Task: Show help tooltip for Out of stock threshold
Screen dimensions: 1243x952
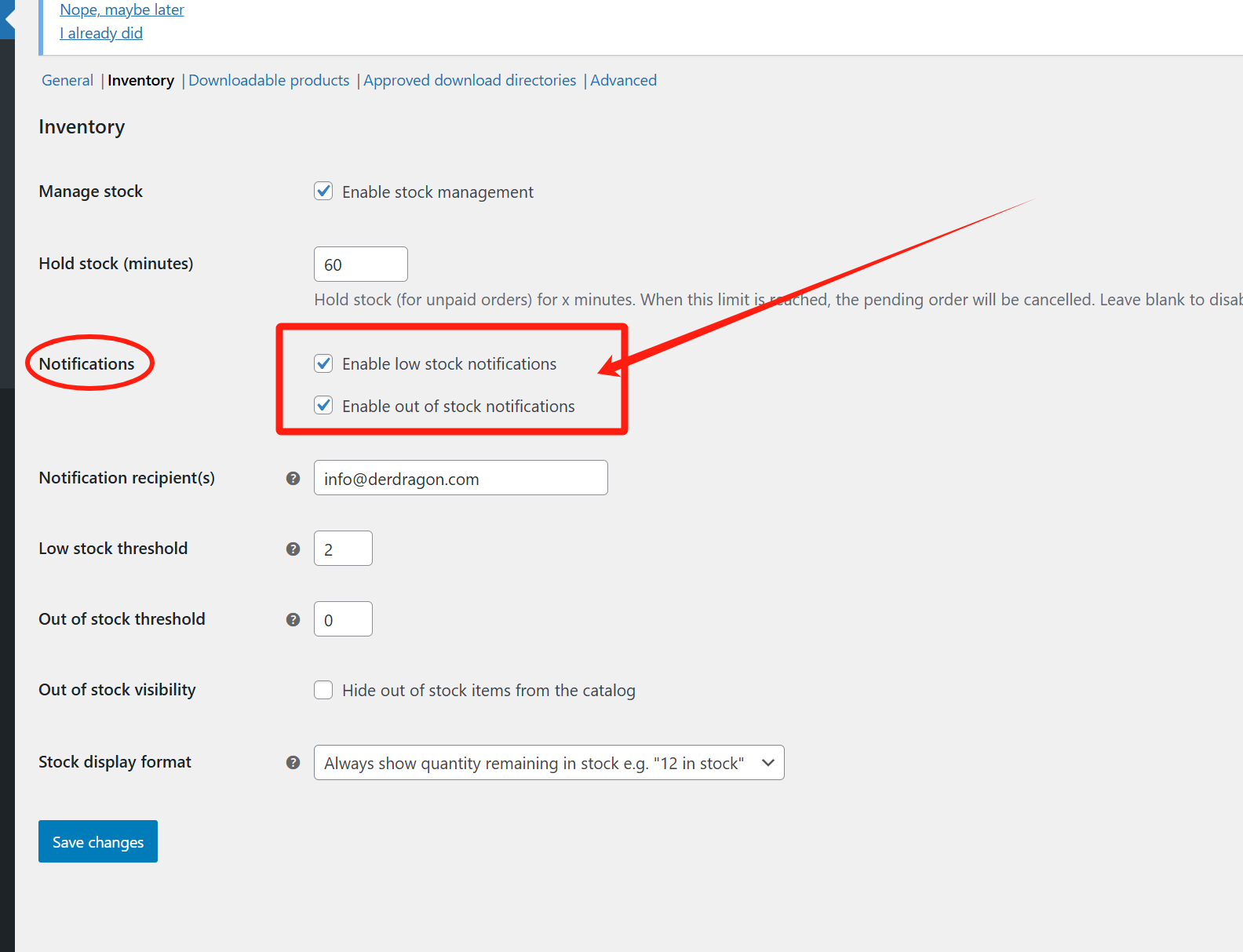Action: 293,619
